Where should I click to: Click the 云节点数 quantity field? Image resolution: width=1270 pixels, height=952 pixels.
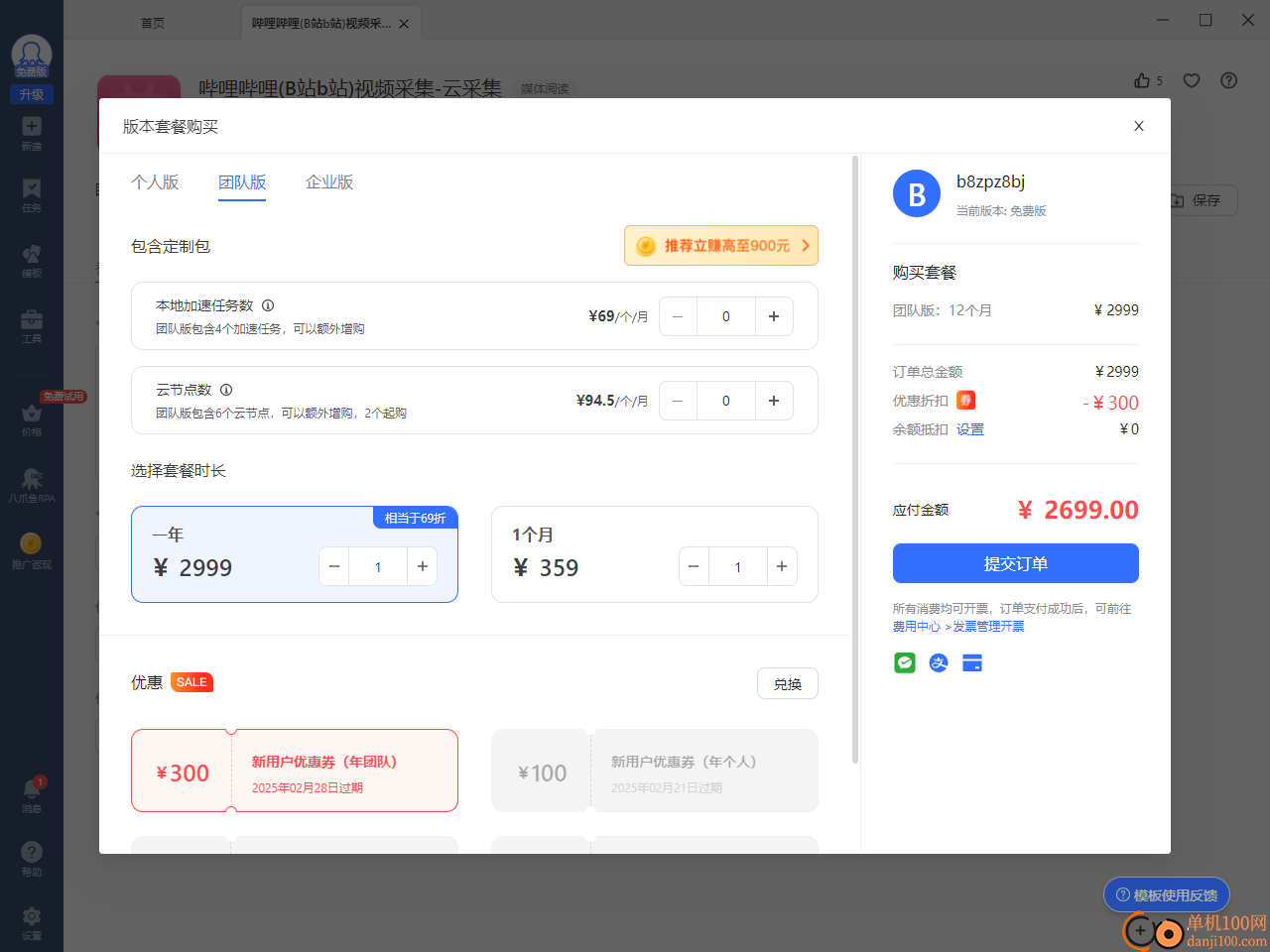coord(726,401)
